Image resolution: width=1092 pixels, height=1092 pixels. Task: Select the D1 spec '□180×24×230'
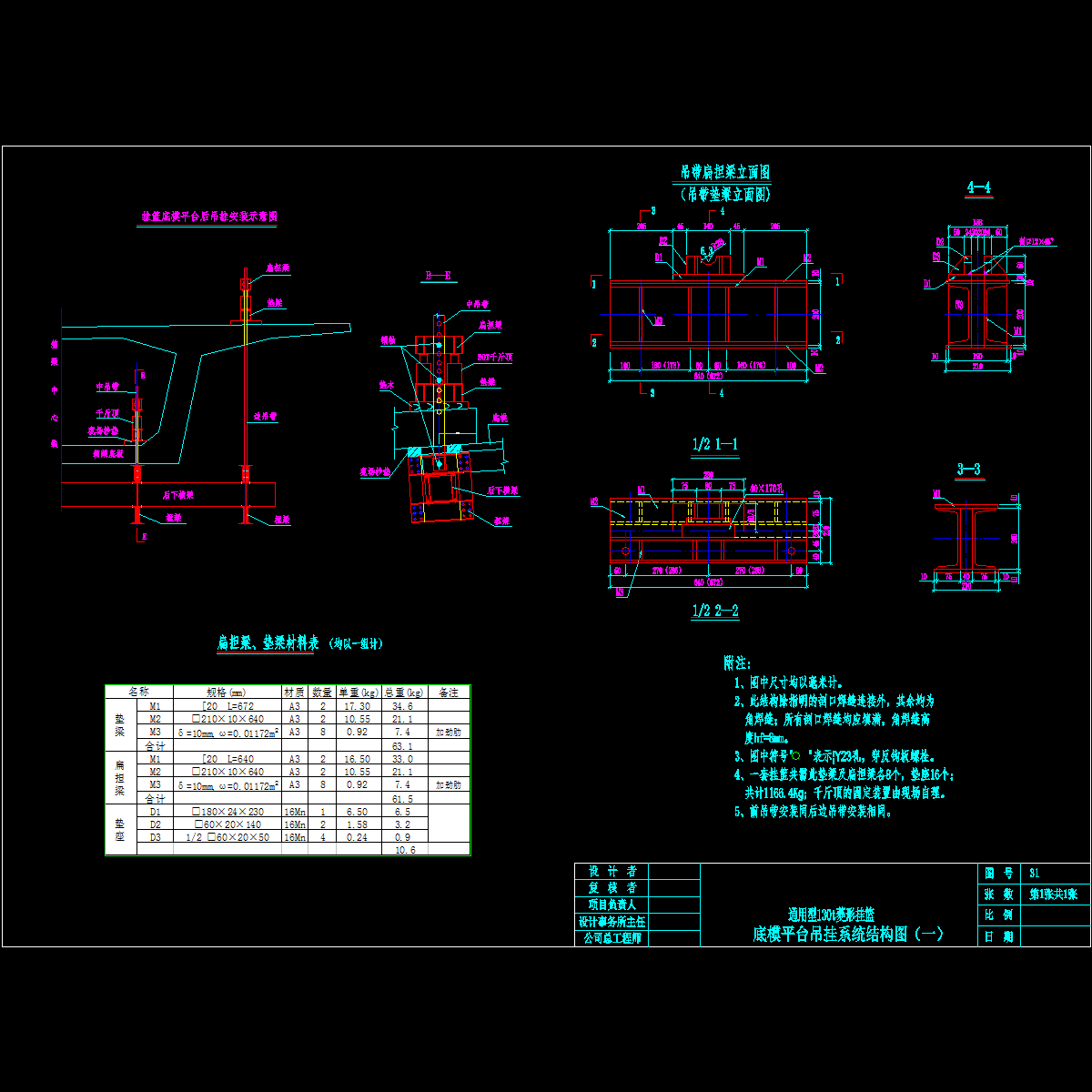coord(227,812)
